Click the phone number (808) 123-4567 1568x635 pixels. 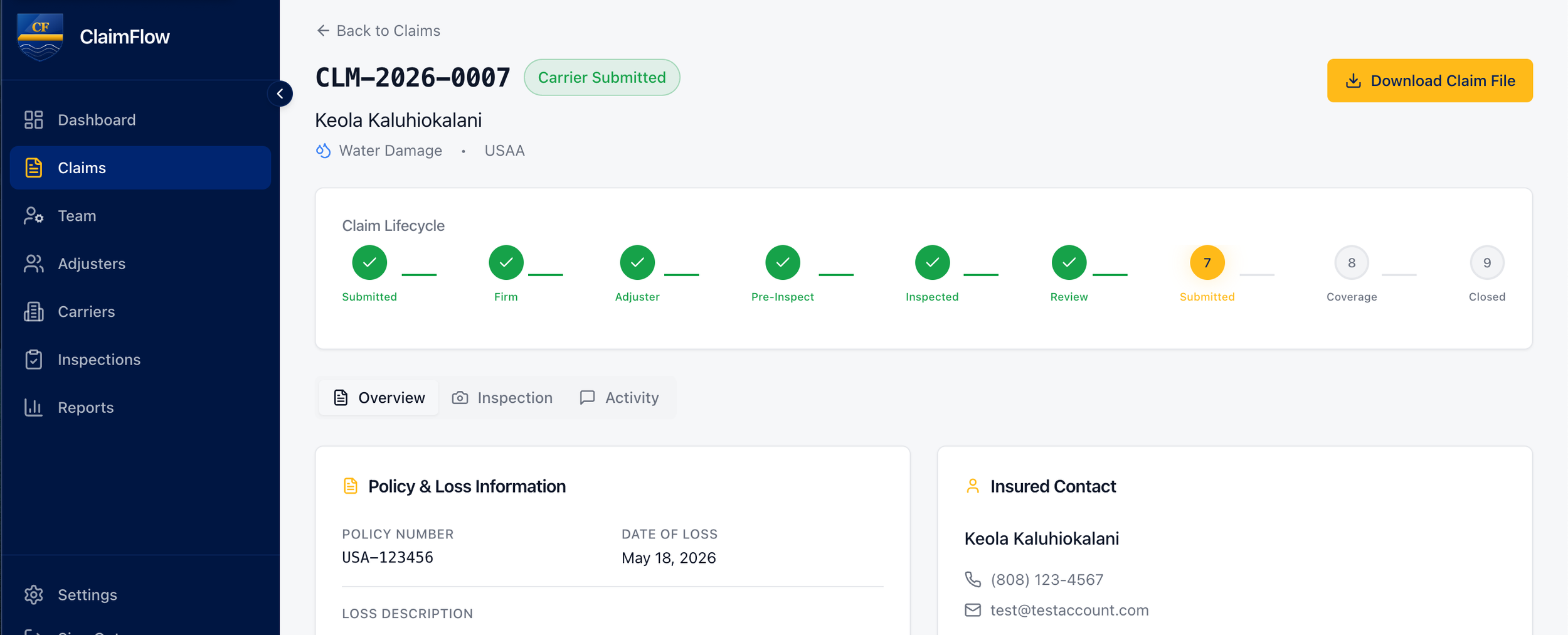click(x=1047, y=580)
